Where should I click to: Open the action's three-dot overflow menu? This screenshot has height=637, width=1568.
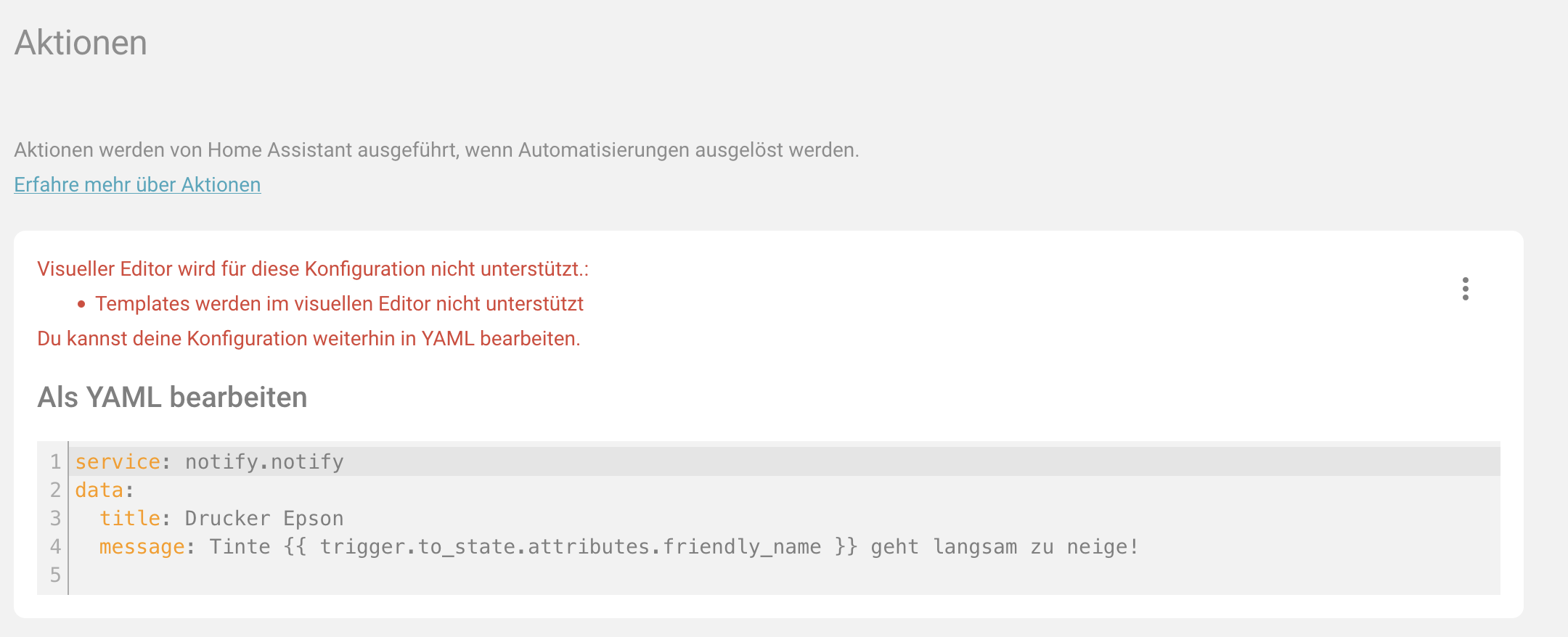coord(1465,289)
